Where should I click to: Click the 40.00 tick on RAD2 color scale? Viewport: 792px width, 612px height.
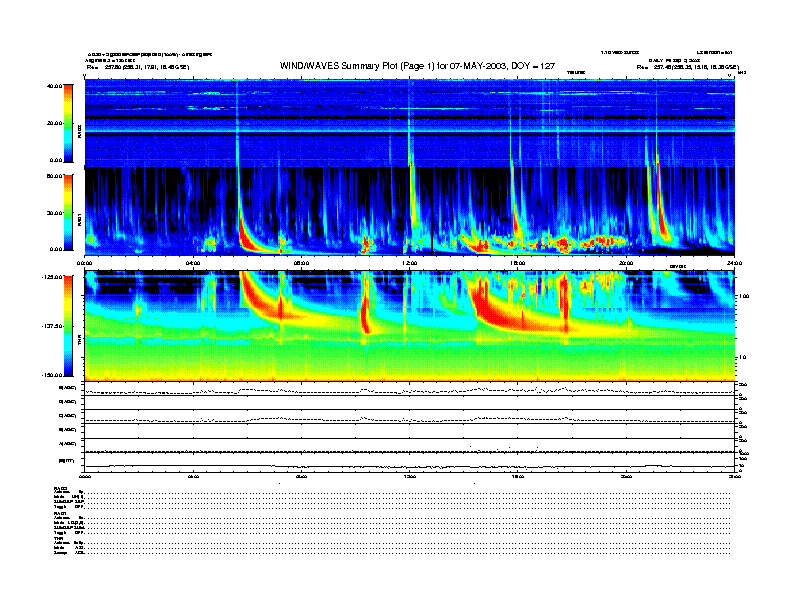(x=54, y=86)
